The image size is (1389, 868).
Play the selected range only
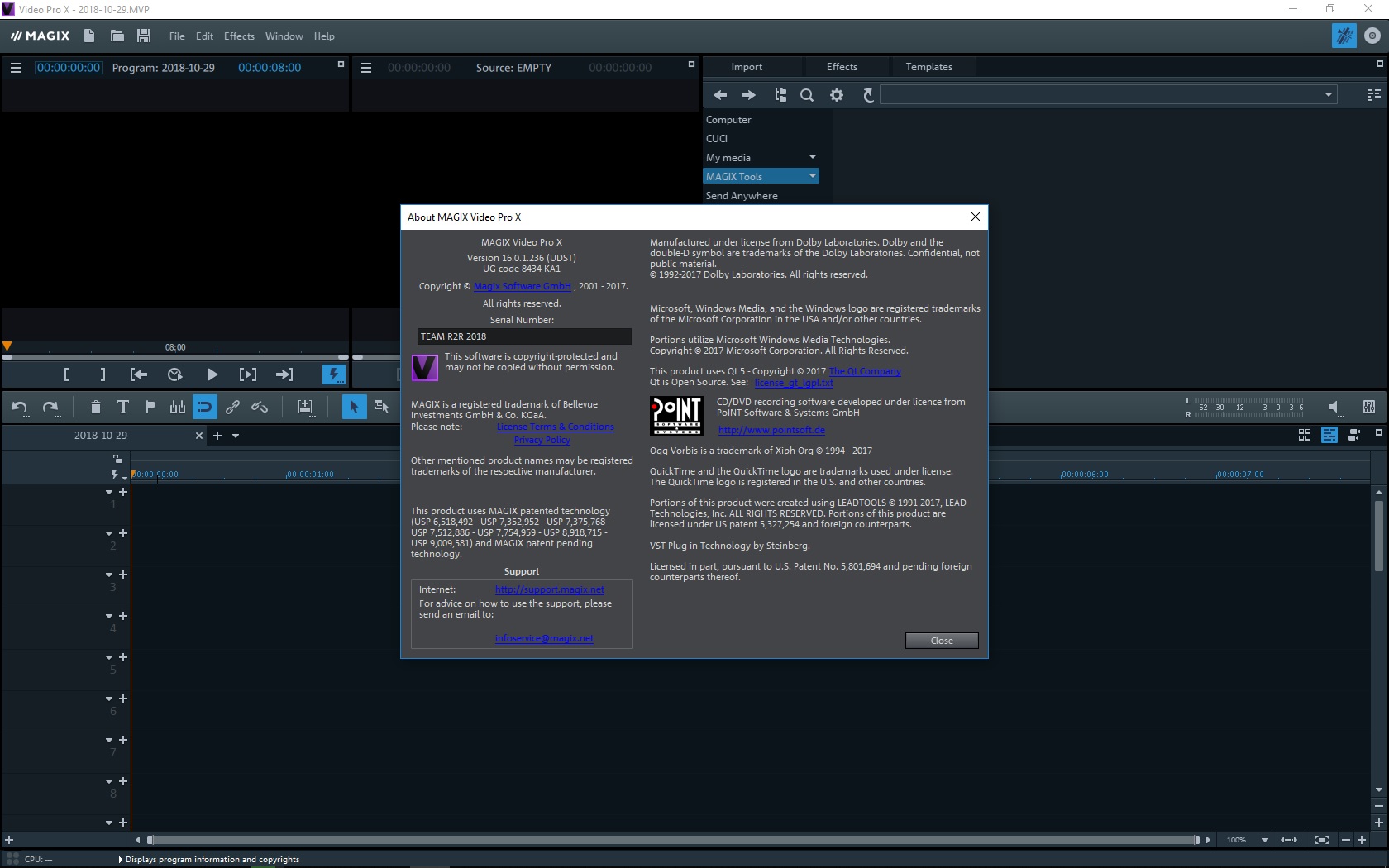click(248, 374)
